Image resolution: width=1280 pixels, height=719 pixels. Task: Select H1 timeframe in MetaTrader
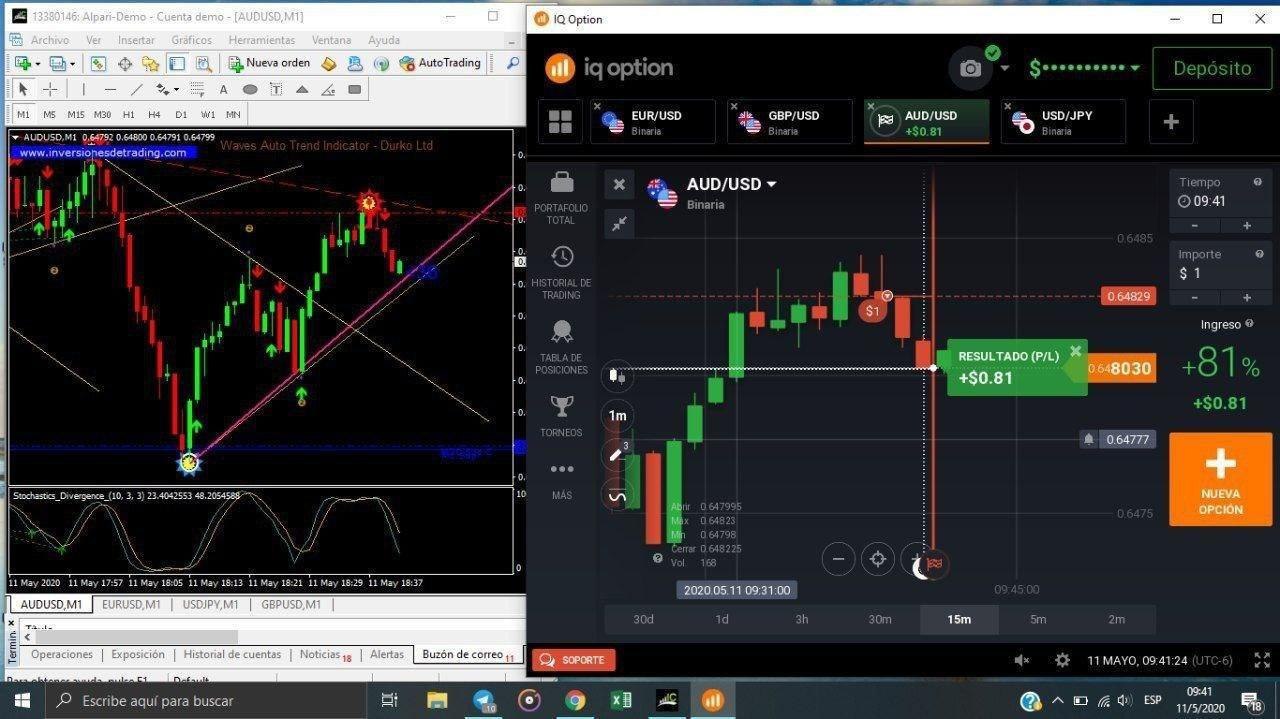[128, 114]
